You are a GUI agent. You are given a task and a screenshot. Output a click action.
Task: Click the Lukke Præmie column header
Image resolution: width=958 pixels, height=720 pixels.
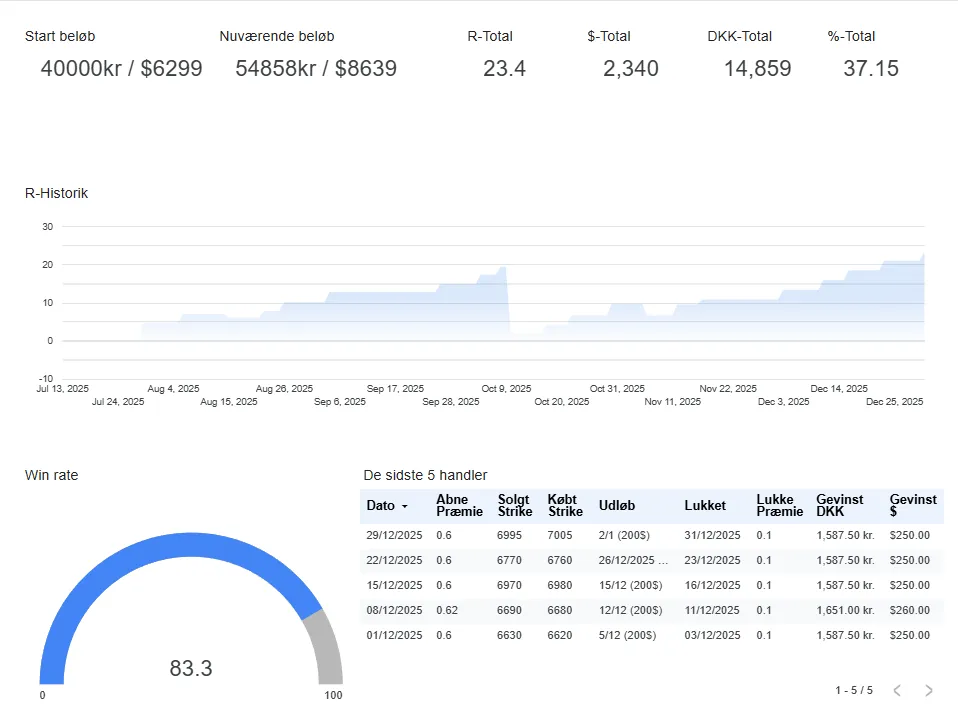[x=780, y=505]
